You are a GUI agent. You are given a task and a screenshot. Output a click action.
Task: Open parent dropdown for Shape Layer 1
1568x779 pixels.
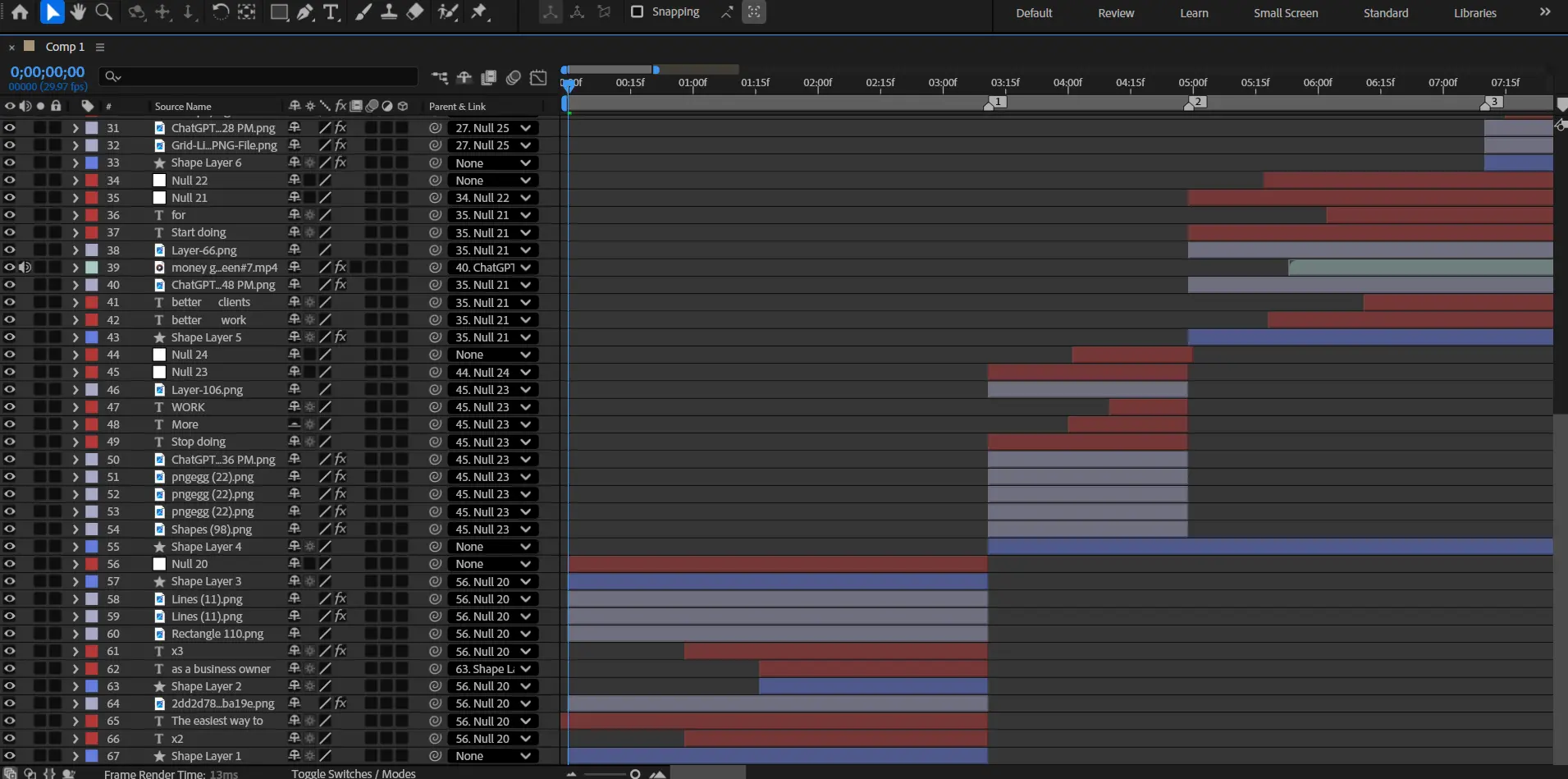(493, 756)
